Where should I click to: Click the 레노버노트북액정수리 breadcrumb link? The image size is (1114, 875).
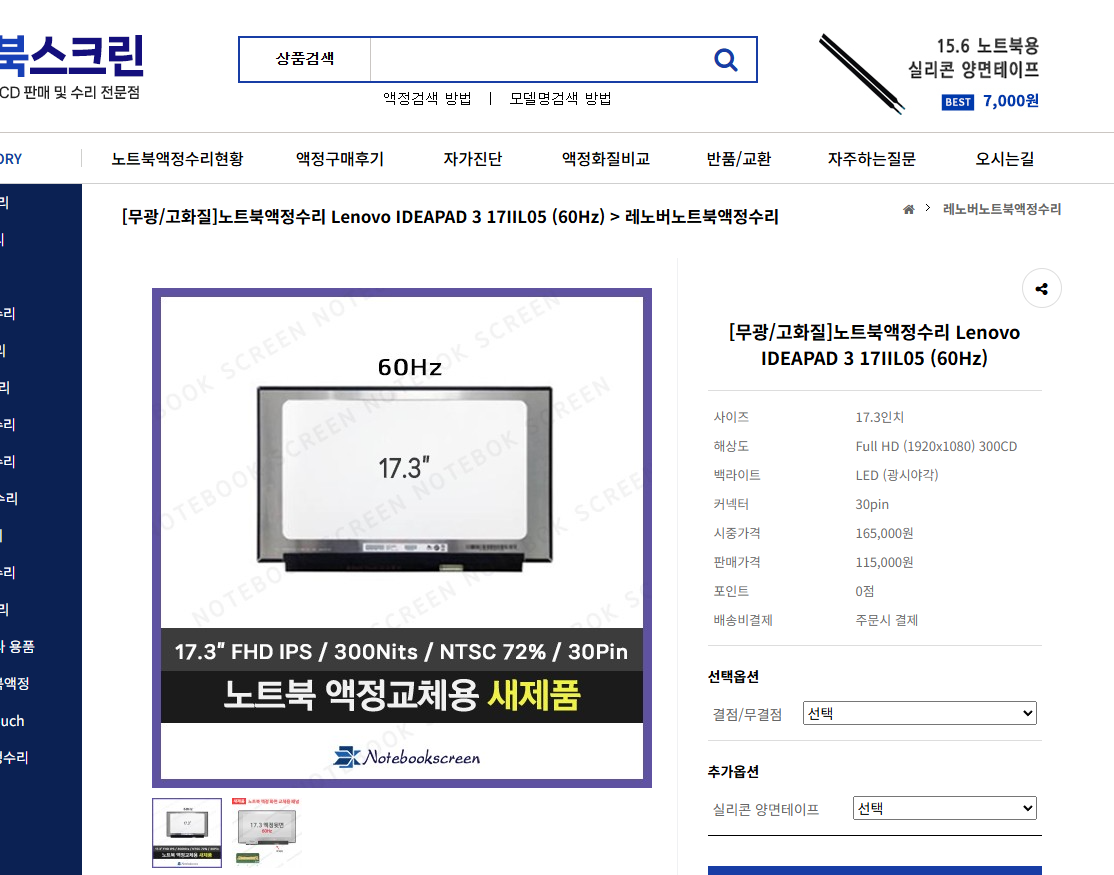[1002, 209]
